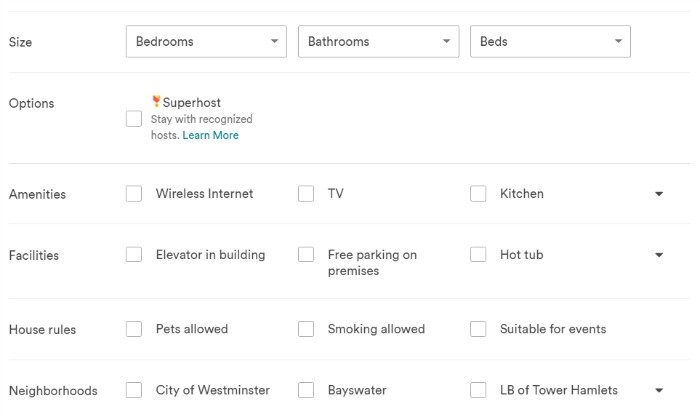Expand the Amenities row arrow
The image size is (700, 417).
pos(659,194)
